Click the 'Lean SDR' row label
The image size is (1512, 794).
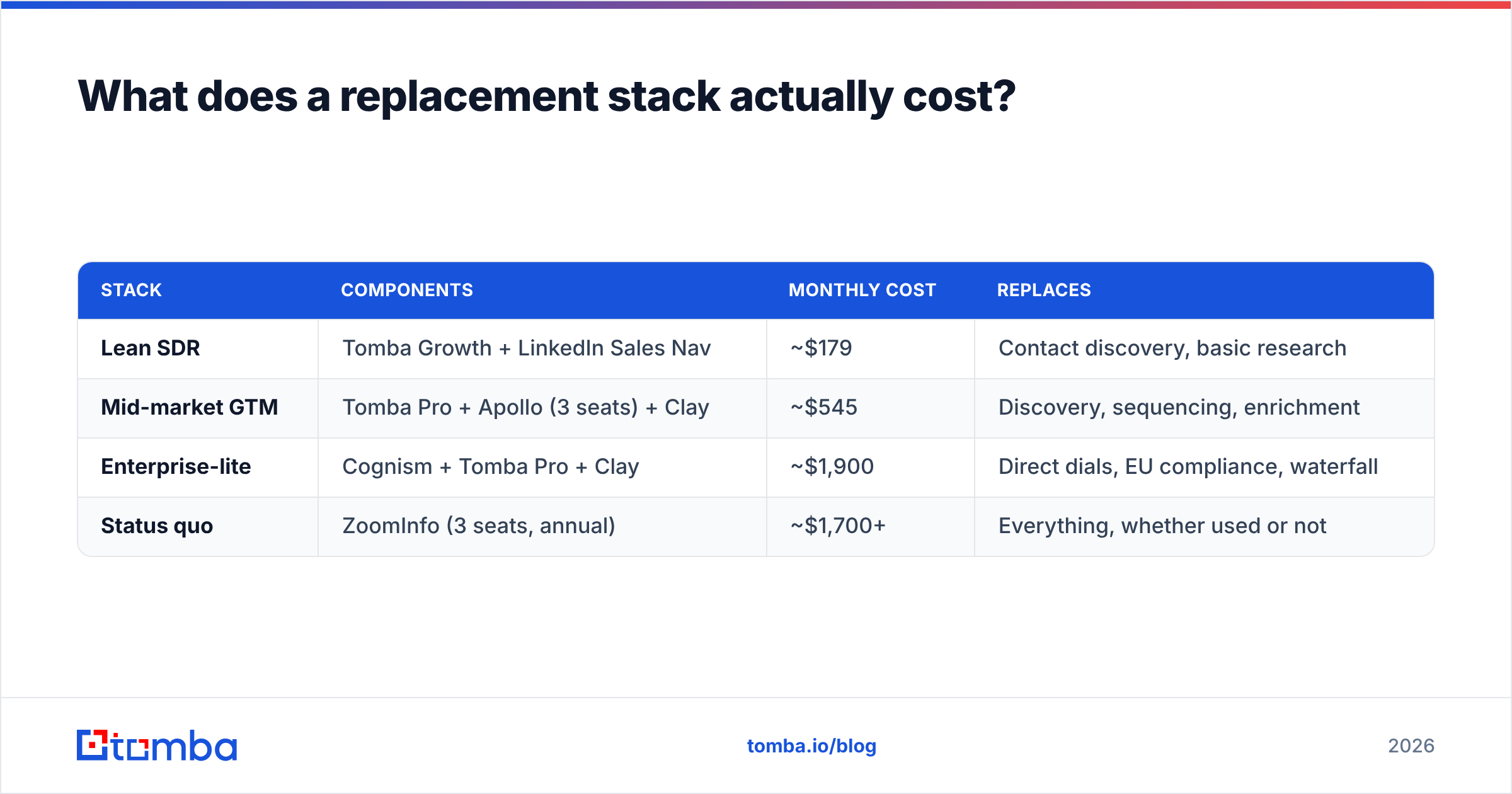151,348
